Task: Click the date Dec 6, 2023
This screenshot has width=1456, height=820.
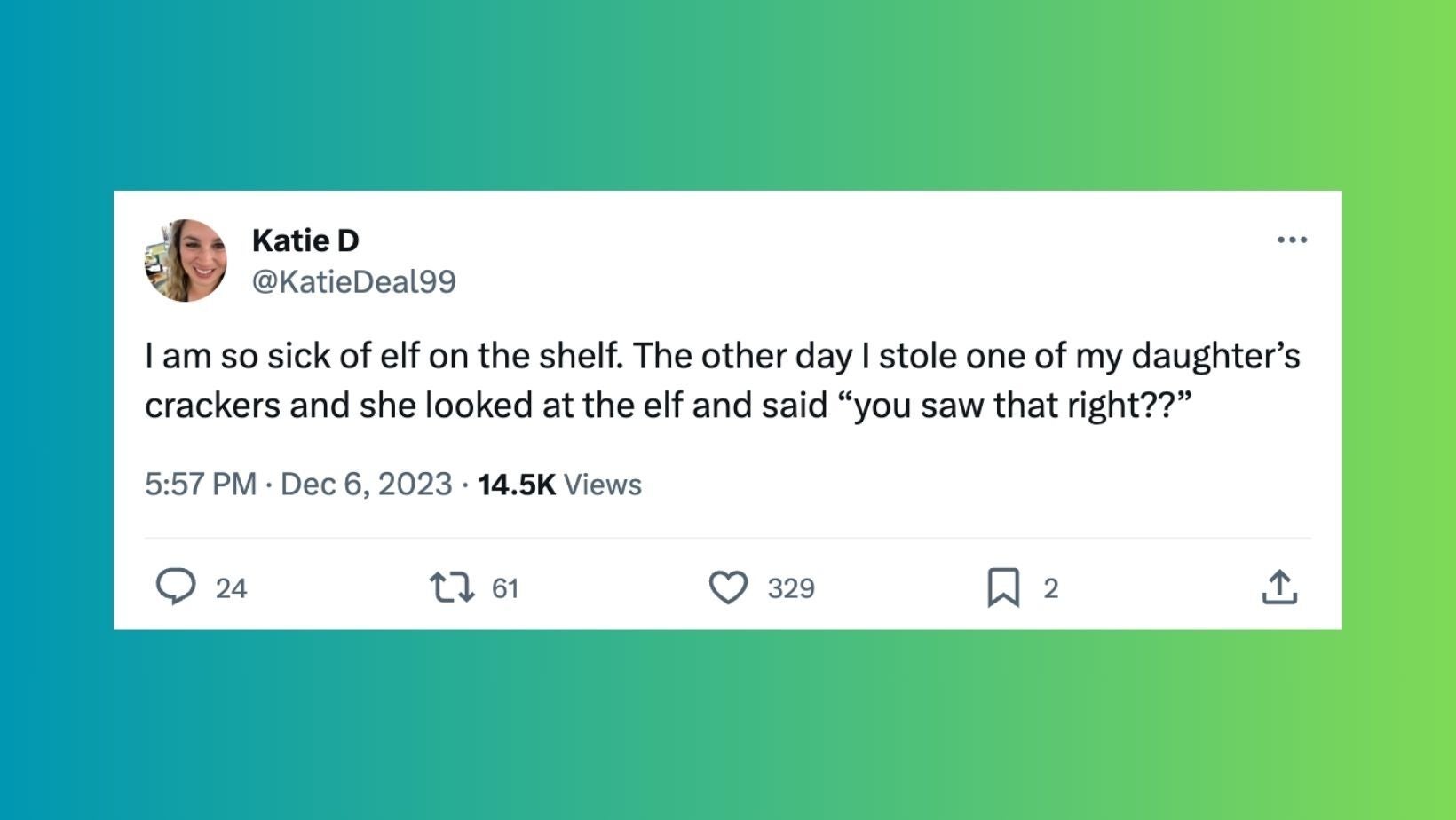Action: 366,485
